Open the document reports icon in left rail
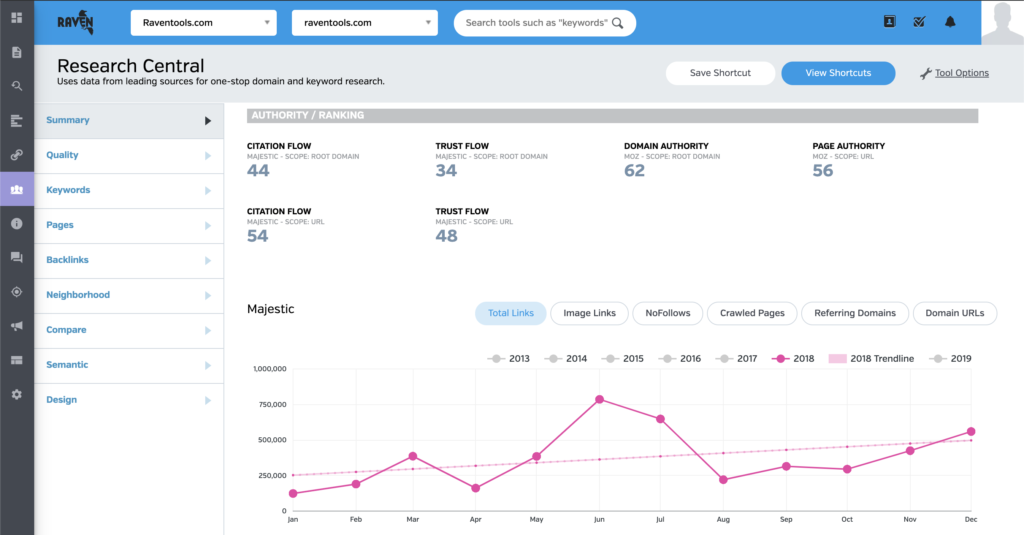The height and width of the screenshot is (535, 1024). pos(17,52)
